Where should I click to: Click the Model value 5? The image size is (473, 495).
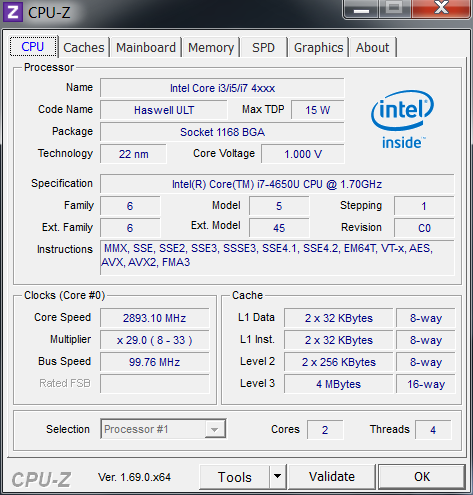(x=279, y=206)
